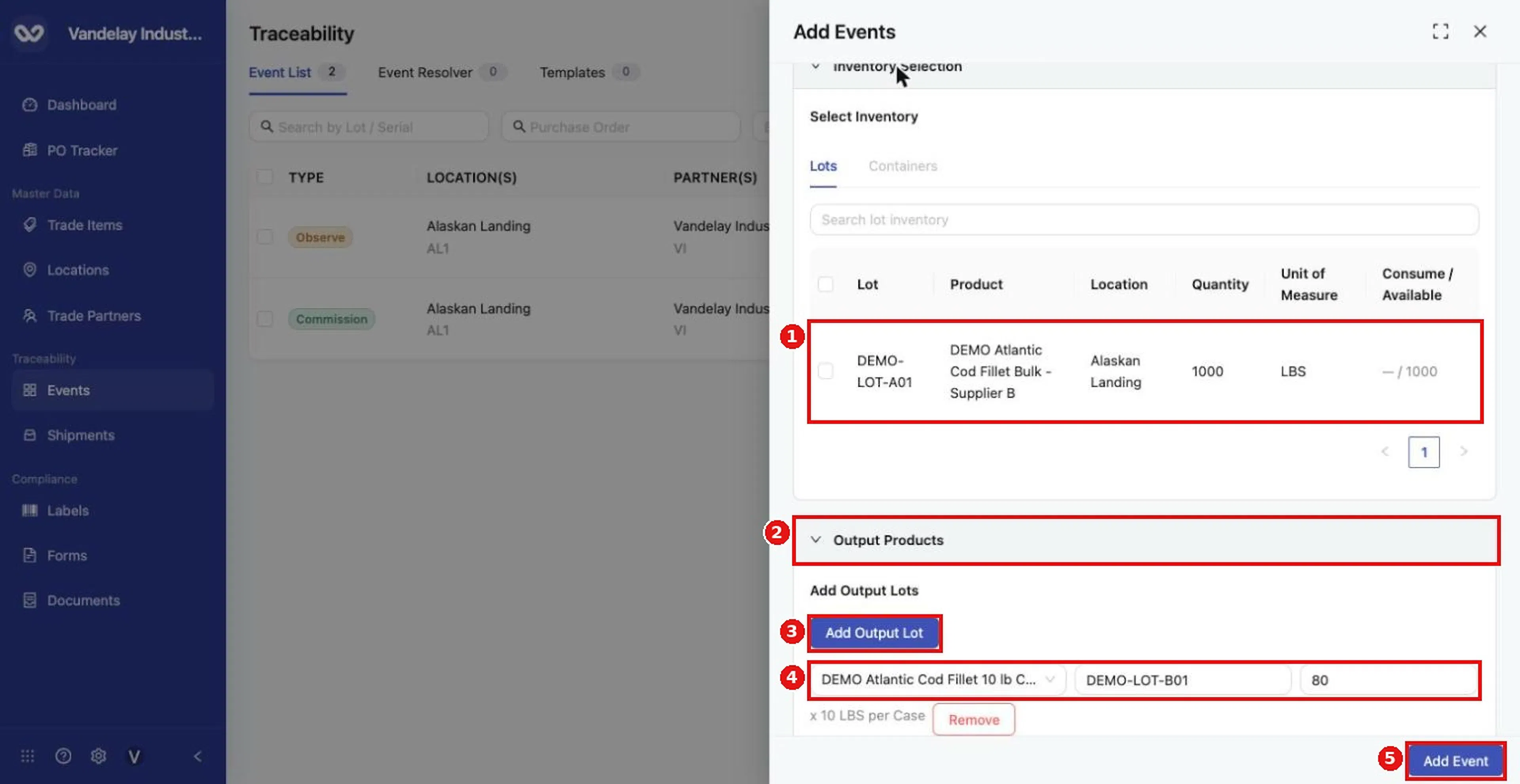This screenshot has height=784, width=1520.
Task: Open the Locations section
Action: point(65,270)
